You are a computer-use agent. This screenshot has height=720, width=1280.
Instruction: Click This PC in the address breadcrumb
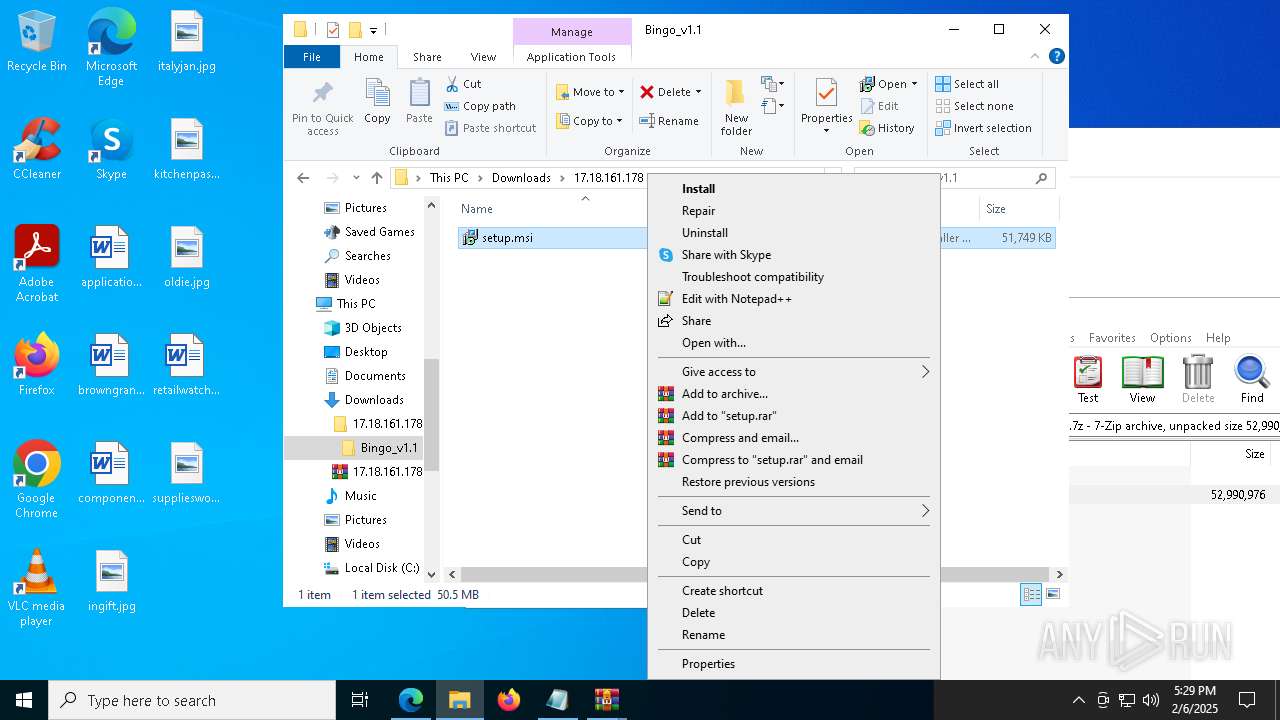[x=449, y=178]
